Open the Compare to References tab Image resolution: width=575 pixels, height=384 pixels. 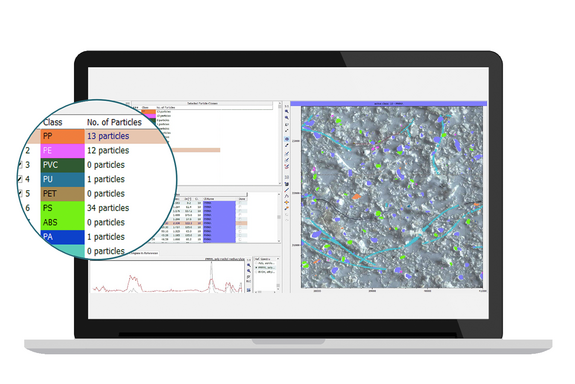click(x=145, y=253)
